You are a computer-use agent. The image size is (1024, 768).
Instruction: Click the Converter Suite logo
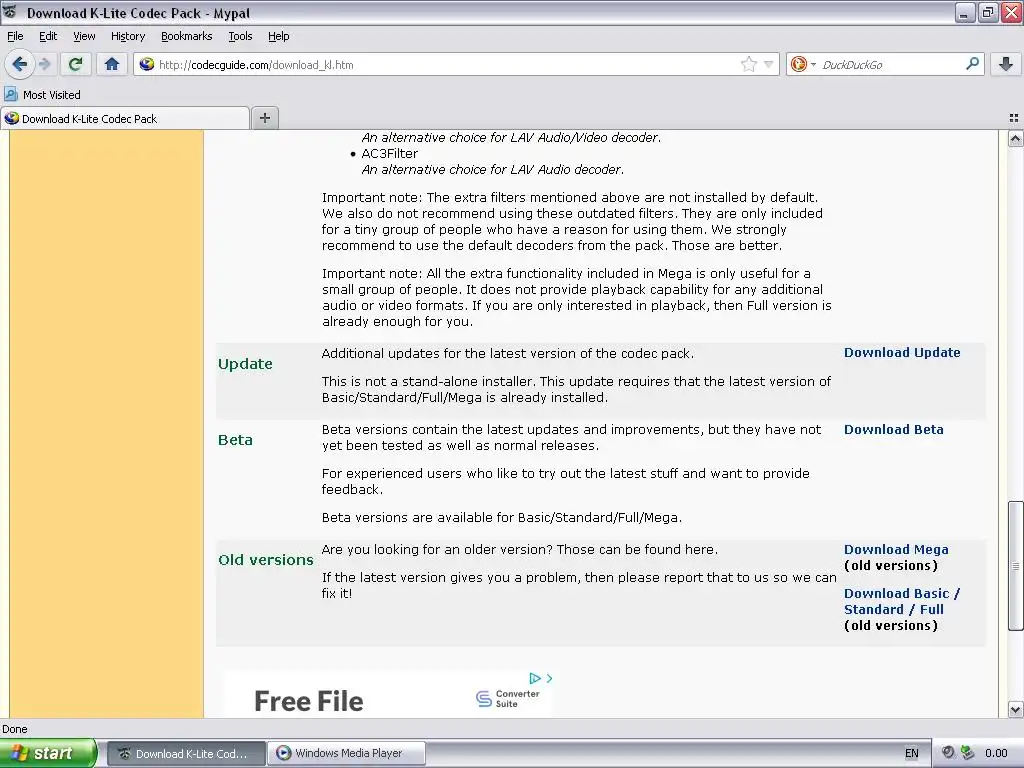pos(507,699)
